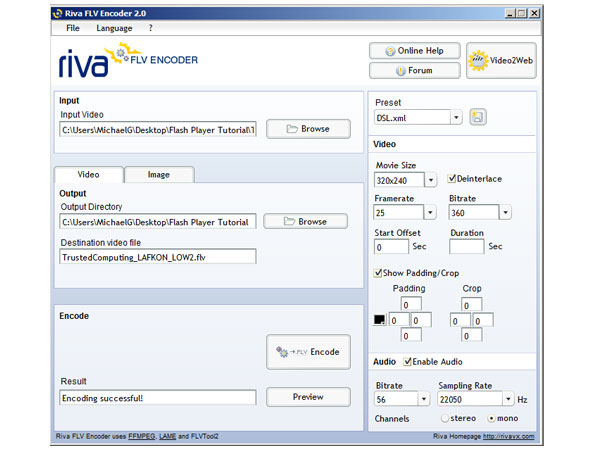Click the right Padding value field
The image size is (600, 450).
pos(421,320)
